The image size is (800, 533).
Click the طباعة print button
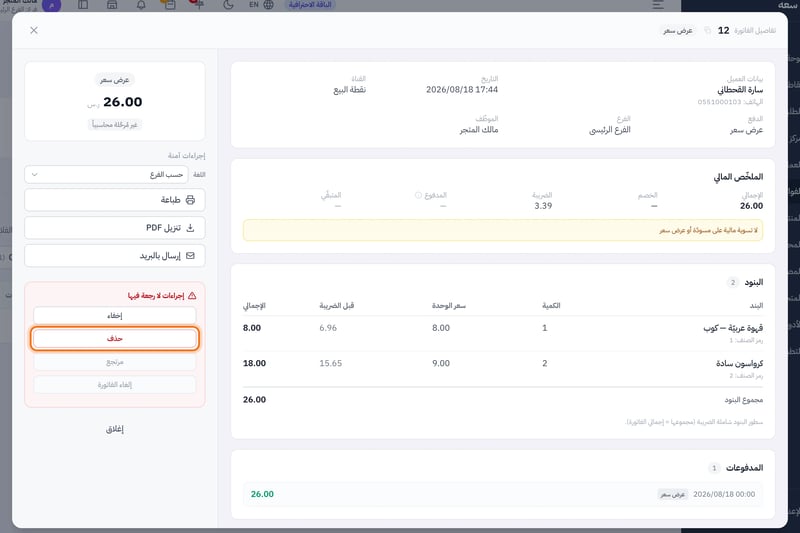point(115,200)
